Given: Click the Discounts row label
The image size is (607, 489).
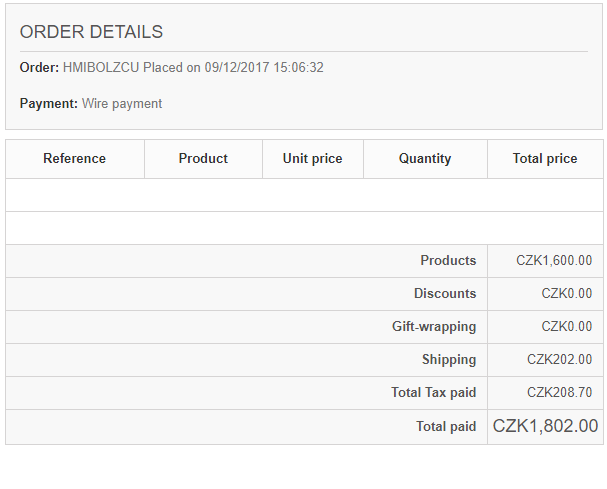Looking at the screenshot, I should pyautogui.click(x=445, y=294).
